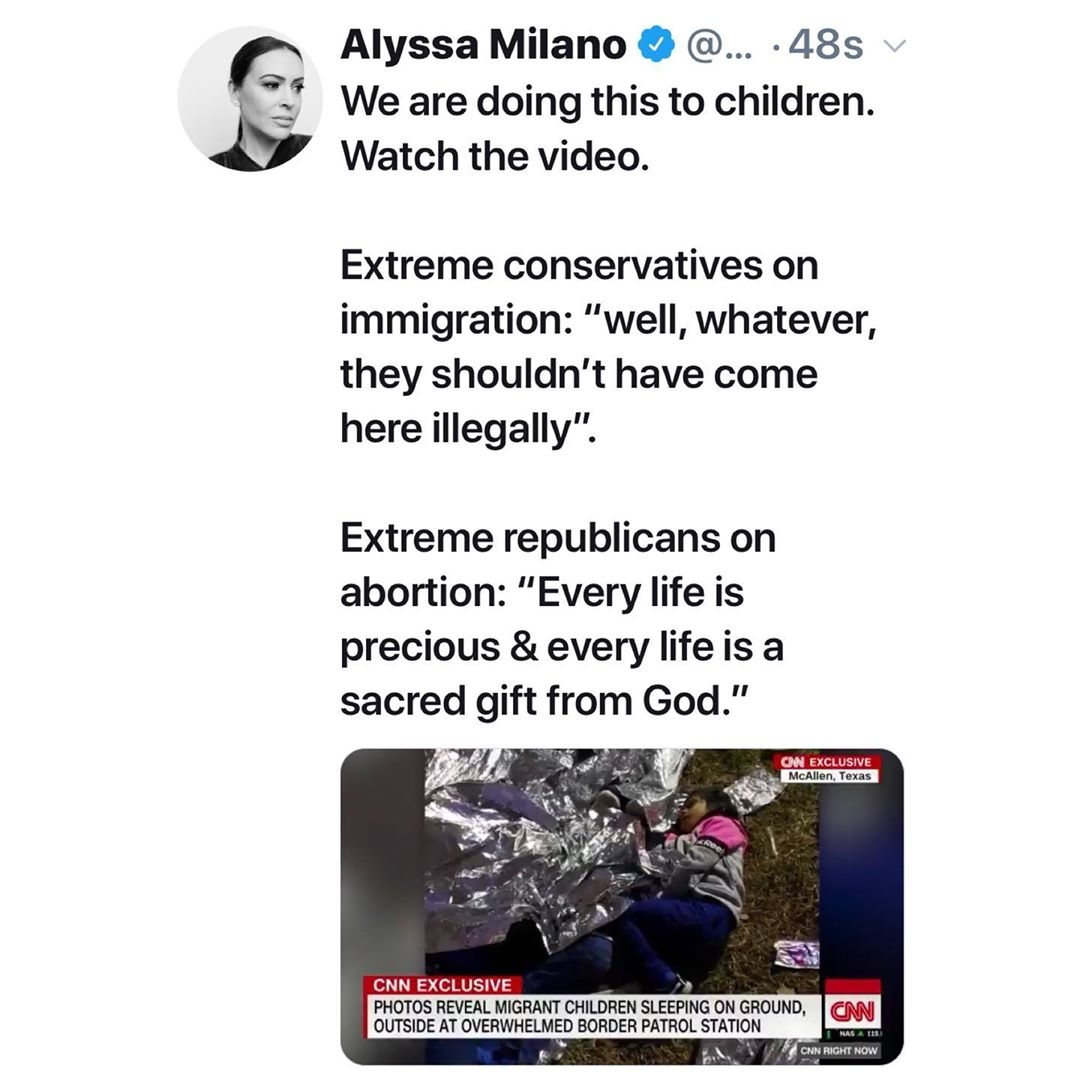Screen dimensions: 1080x1080
Task: Click the PHOTOS REVEAL MIGRANT CHILDREN headline
Action: pyautogui.click(x=591, y=1016)
